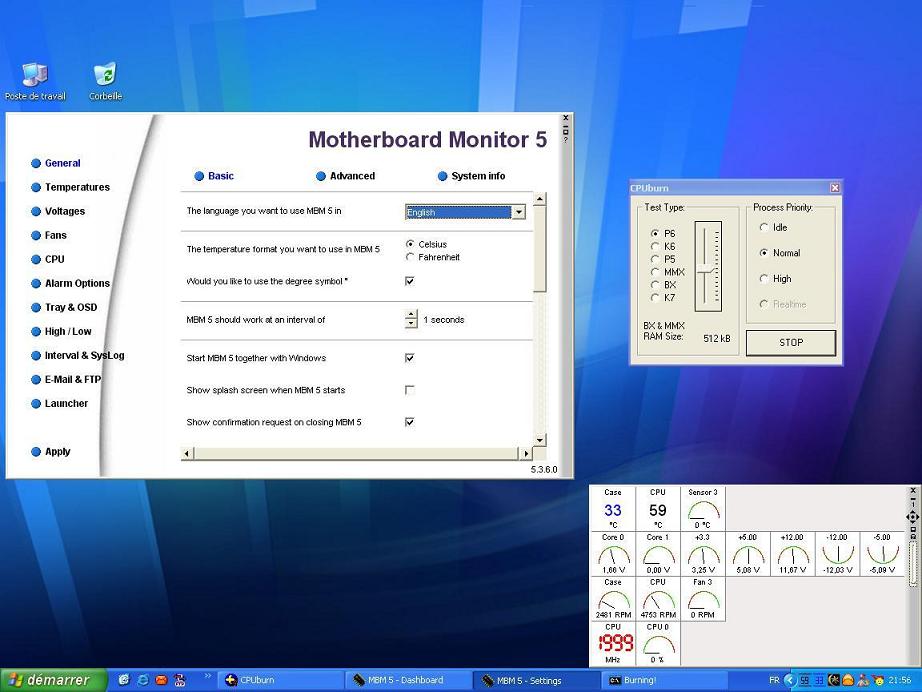Click the Case 33 °C temperature tile
The image size is (922, 692).
tap(613, 509)
